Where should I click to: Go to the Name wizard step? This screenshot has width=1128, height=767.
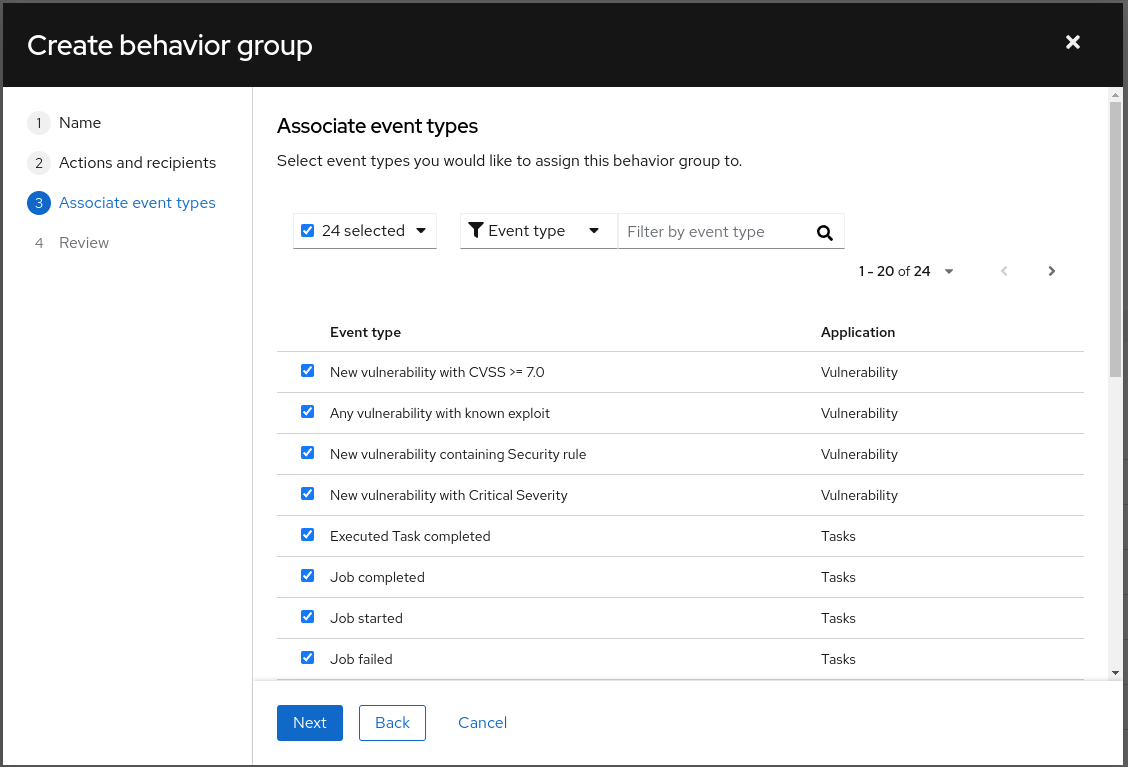point(80,123)
